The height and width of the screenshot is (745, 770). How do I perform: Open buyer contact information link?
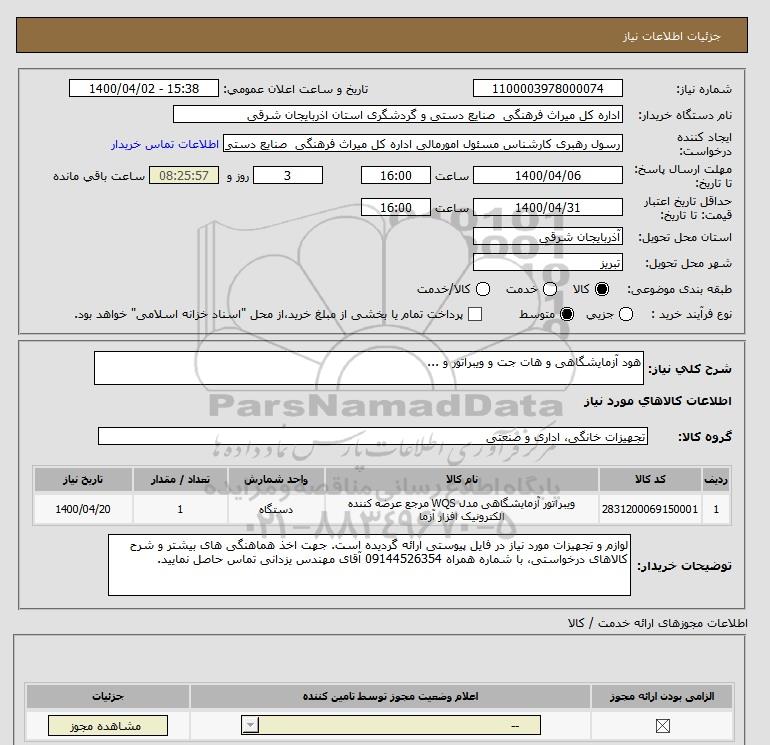tap(165, 144)
